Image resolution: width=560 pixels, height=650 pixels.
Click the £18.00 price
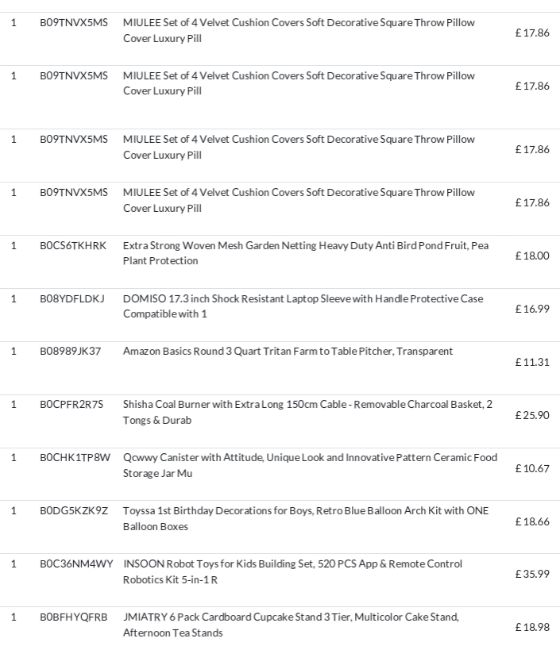click(x=532, y=255)
